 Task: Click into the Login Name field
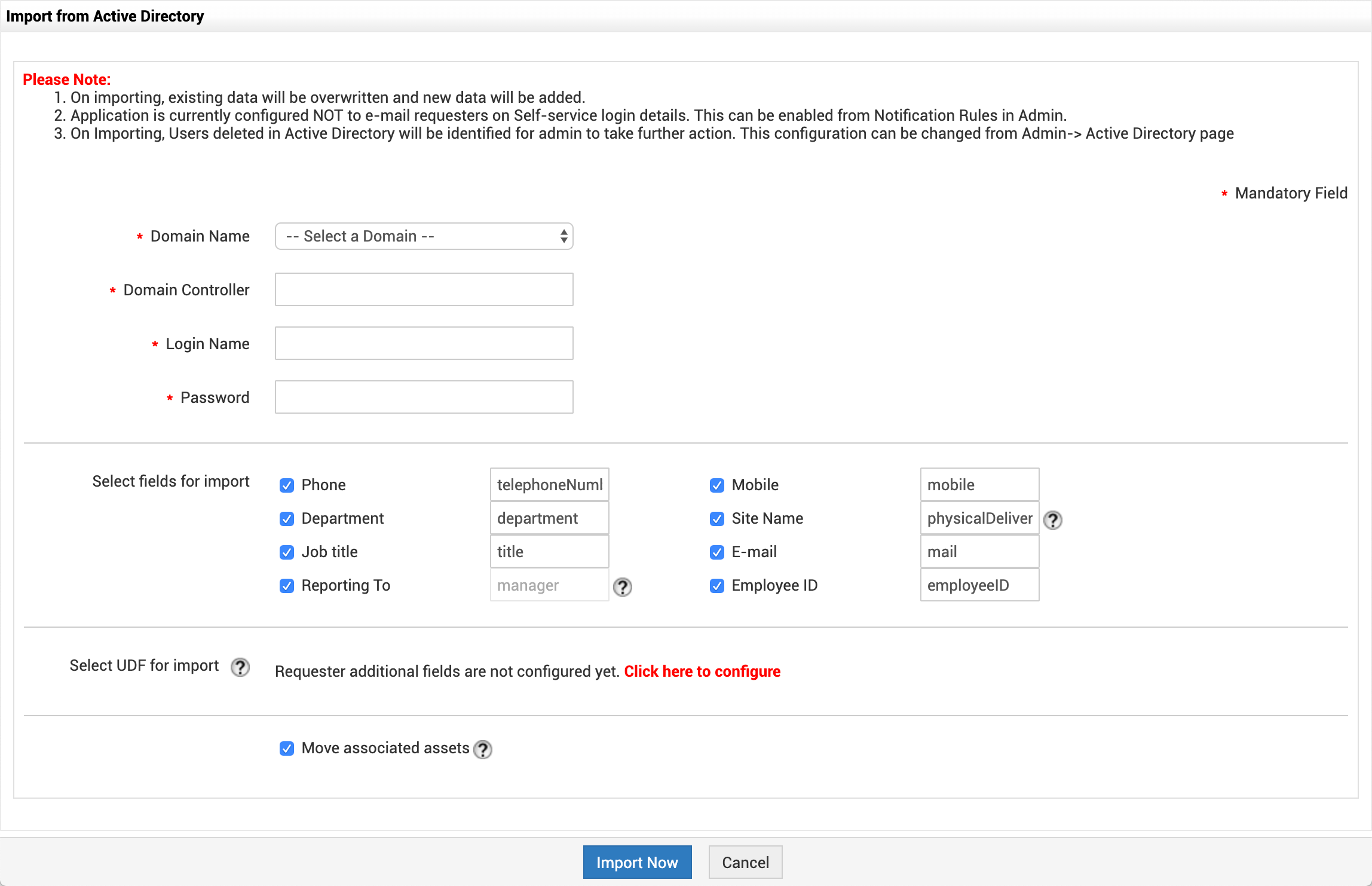424,344
